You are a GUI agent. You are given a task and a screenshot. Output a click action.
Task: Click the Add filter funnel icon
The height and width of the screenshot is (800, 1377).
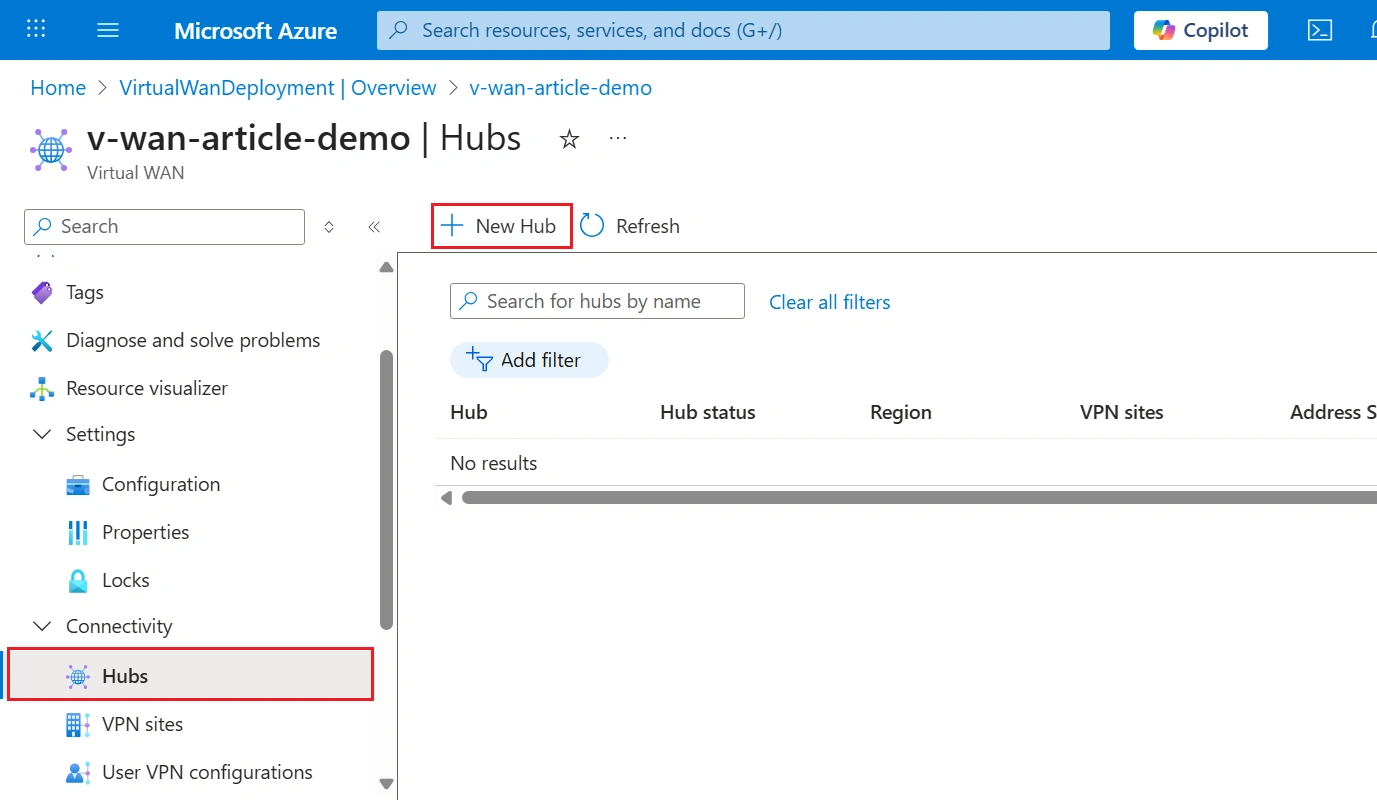[x=480, y=360]
